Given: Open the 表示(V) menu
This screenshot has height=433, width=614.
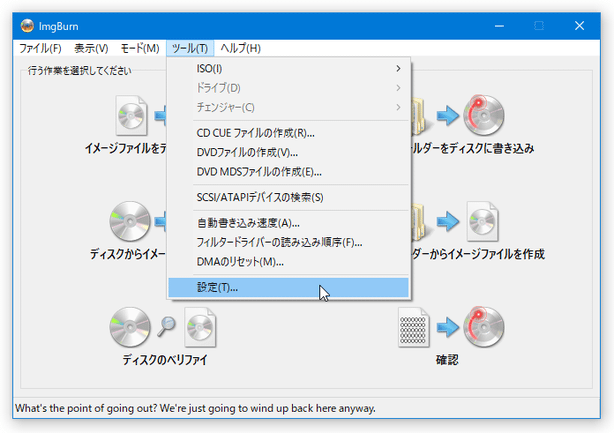Looking at the screenshot, I should tap(91, 48).
